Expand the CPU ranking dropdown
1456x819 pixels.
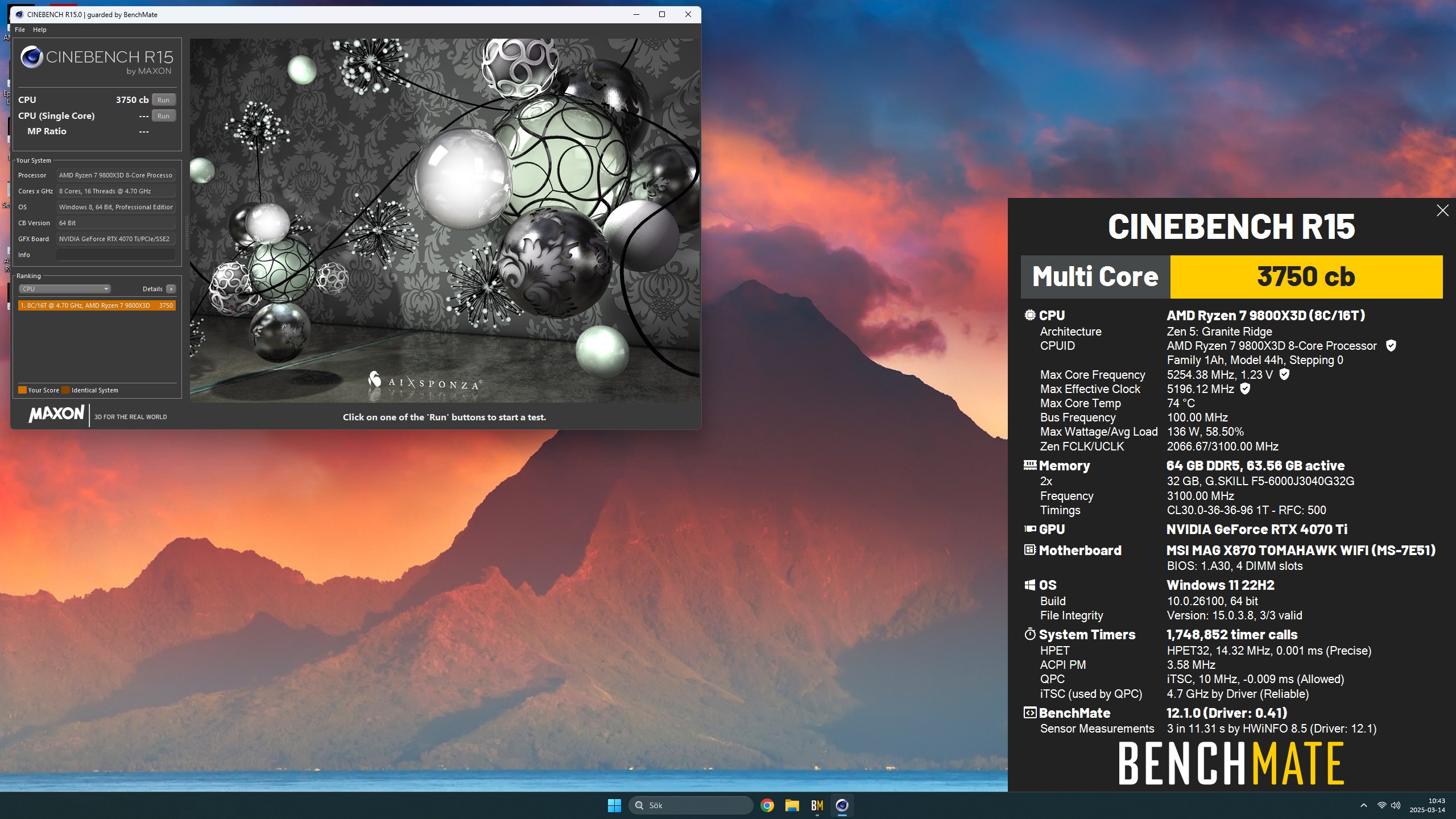coord(65,289)
